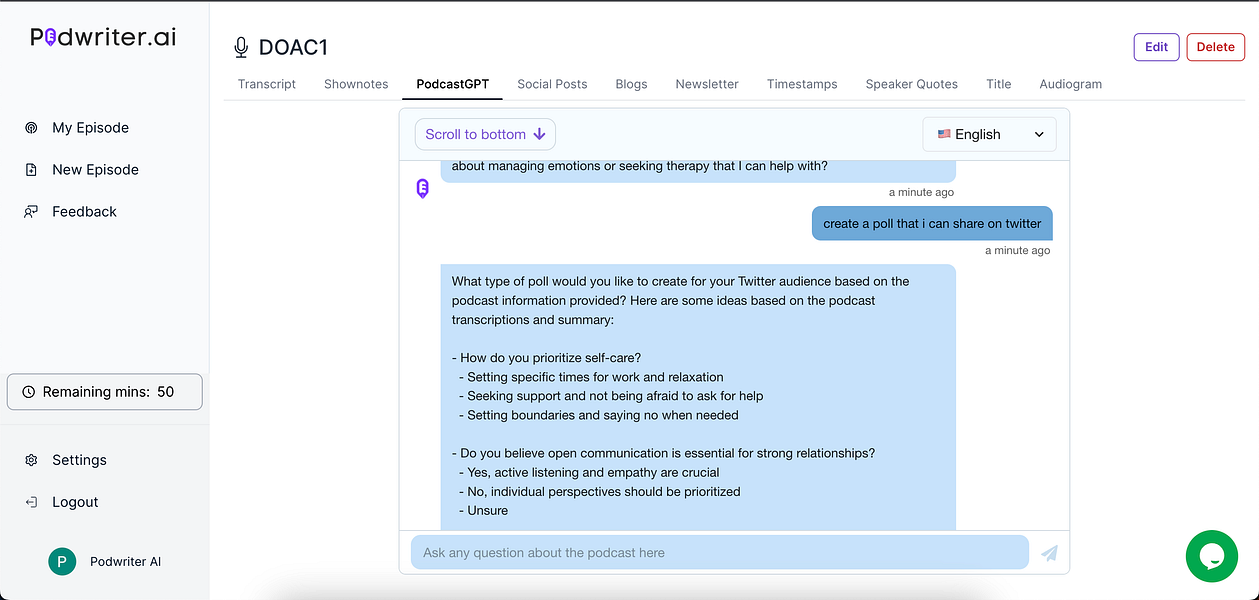Click the Edit button

1156,46
